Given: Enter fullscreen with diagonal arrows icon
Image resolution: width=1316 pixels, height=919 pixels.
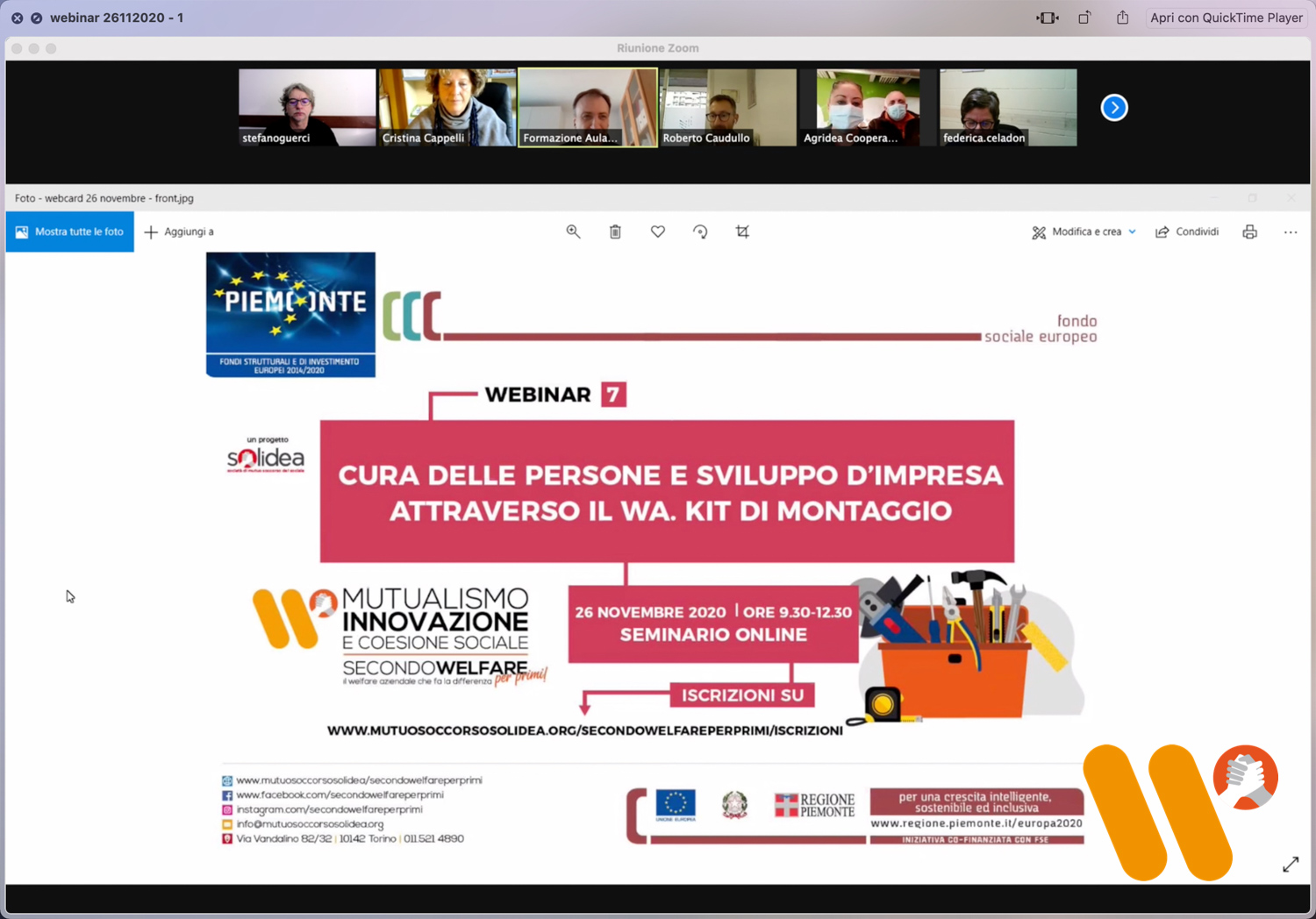Looking at the screenshot, I should tap(1291, 865).
